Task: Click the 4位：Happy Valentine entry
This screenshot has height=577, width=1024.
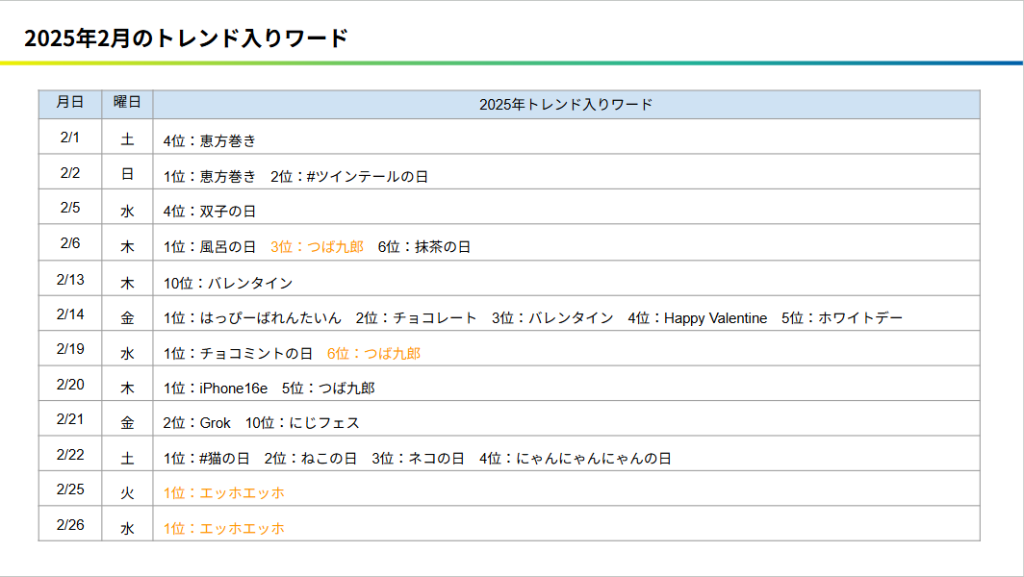Action: click(x=697, y=318)
